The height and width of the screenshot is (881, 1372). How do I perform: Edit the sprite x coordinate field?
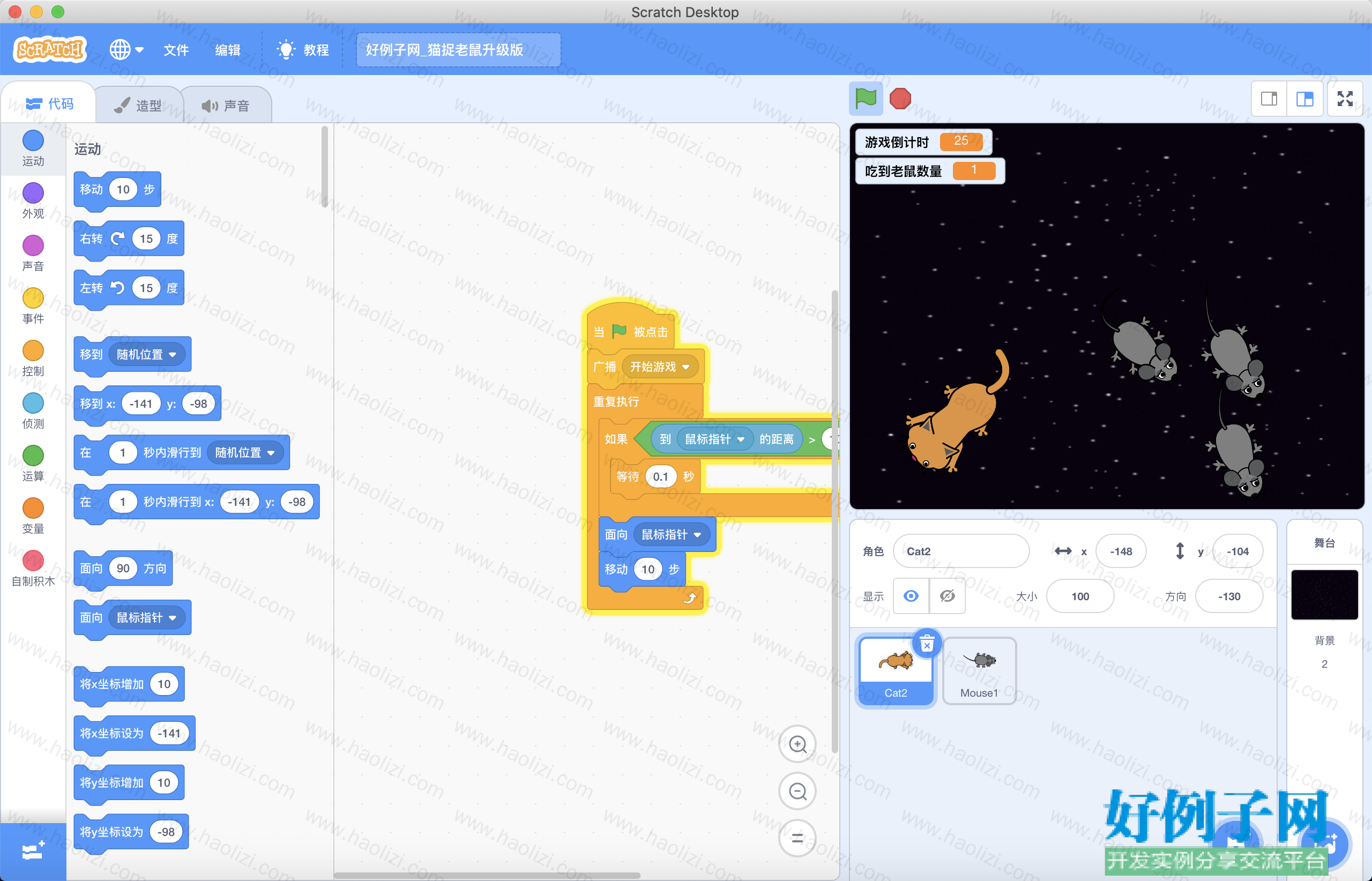click(1121, 551)
